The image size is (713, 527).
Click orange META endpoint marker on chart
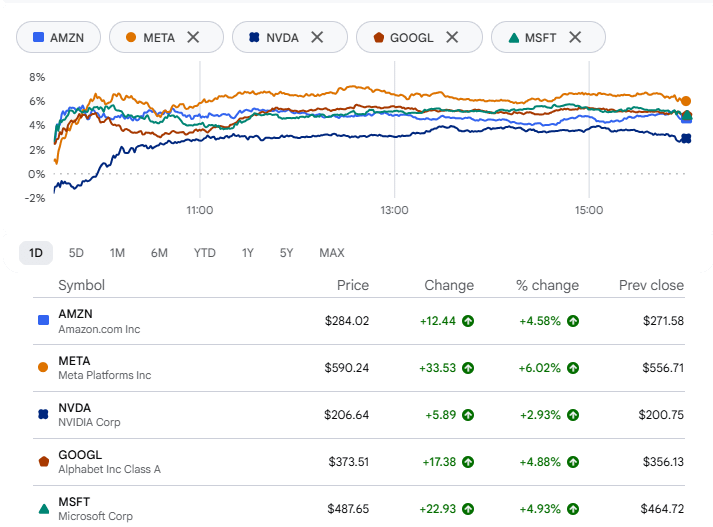[x=686, y=101]
